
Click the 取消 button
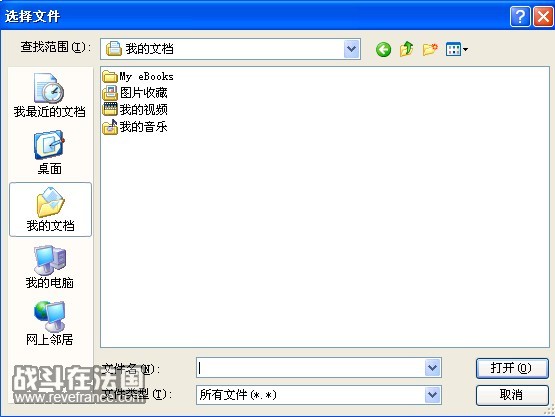pos(512,395)
